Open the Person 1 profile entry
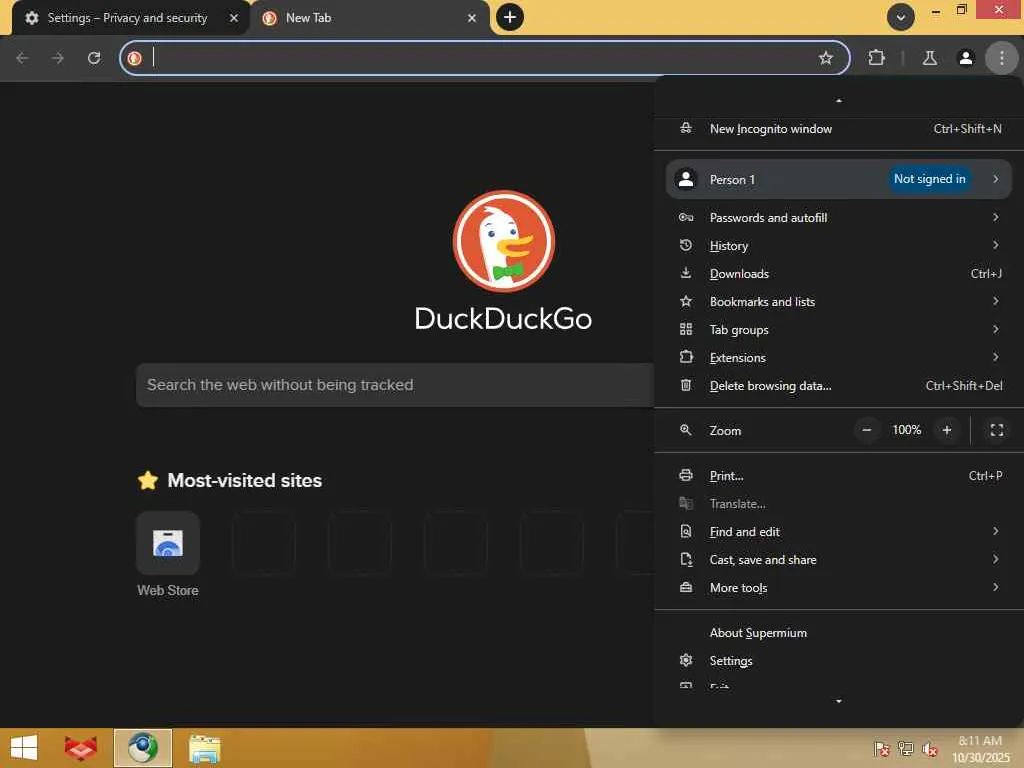The height and width of the screenshot is (768, 1024). pos(839,179)
